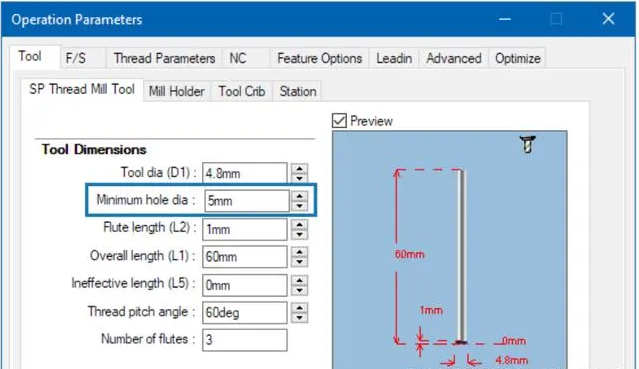The image size is (639, 369).
Task: Uncheck the Preview checkbox
Action: (x=339, y=121)
